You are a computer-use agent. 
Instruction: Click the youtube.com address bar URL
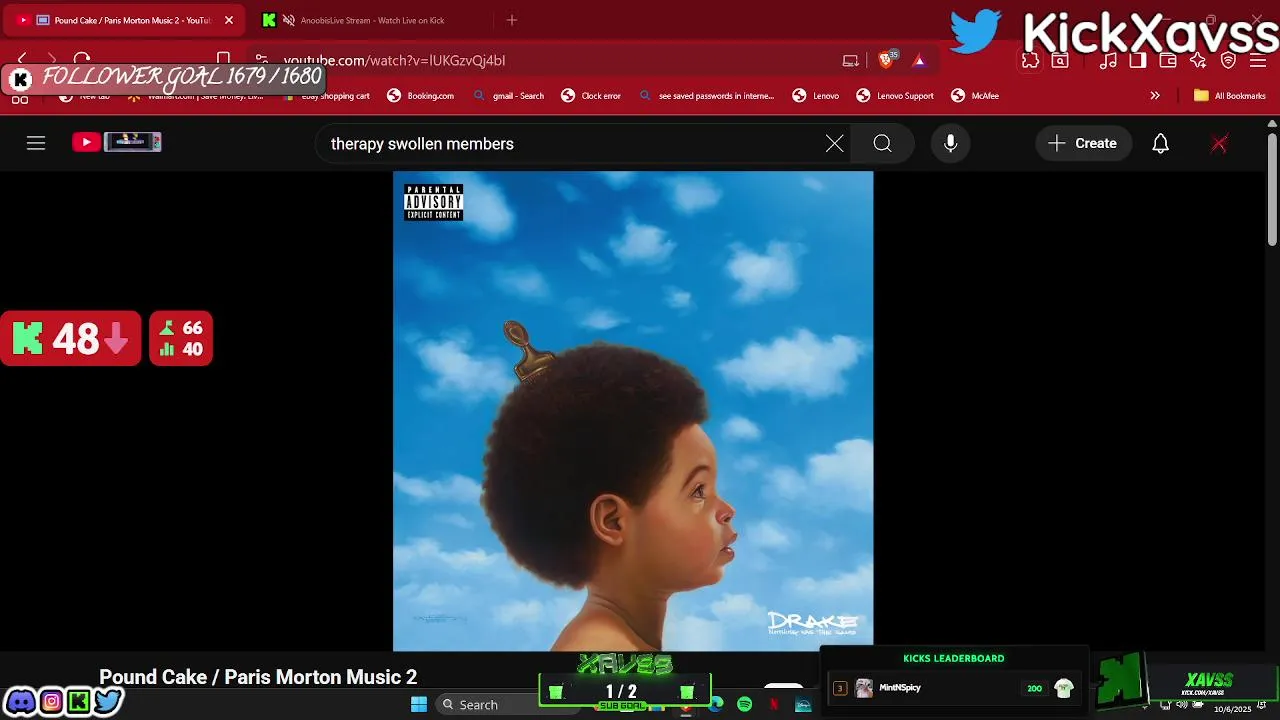tap(394, 60)
